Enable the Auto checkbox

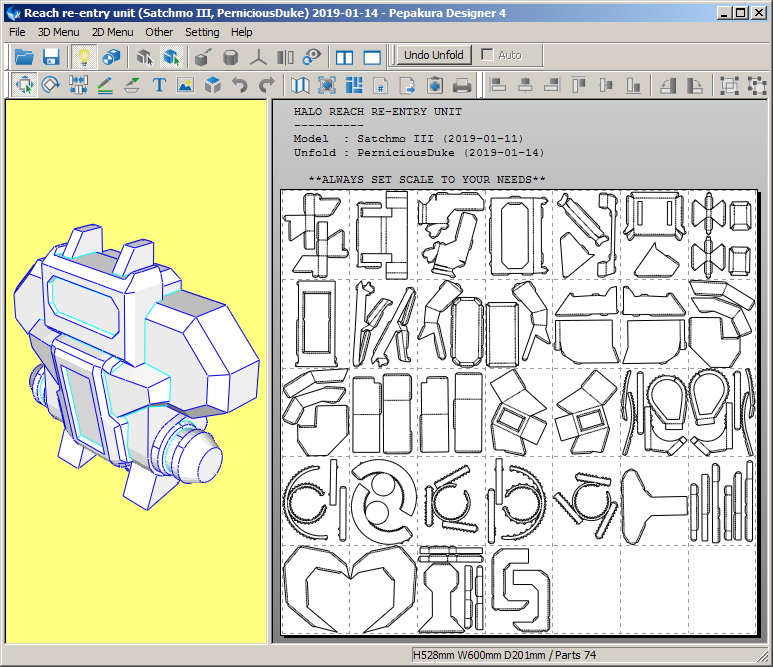(x=487, y=55)
